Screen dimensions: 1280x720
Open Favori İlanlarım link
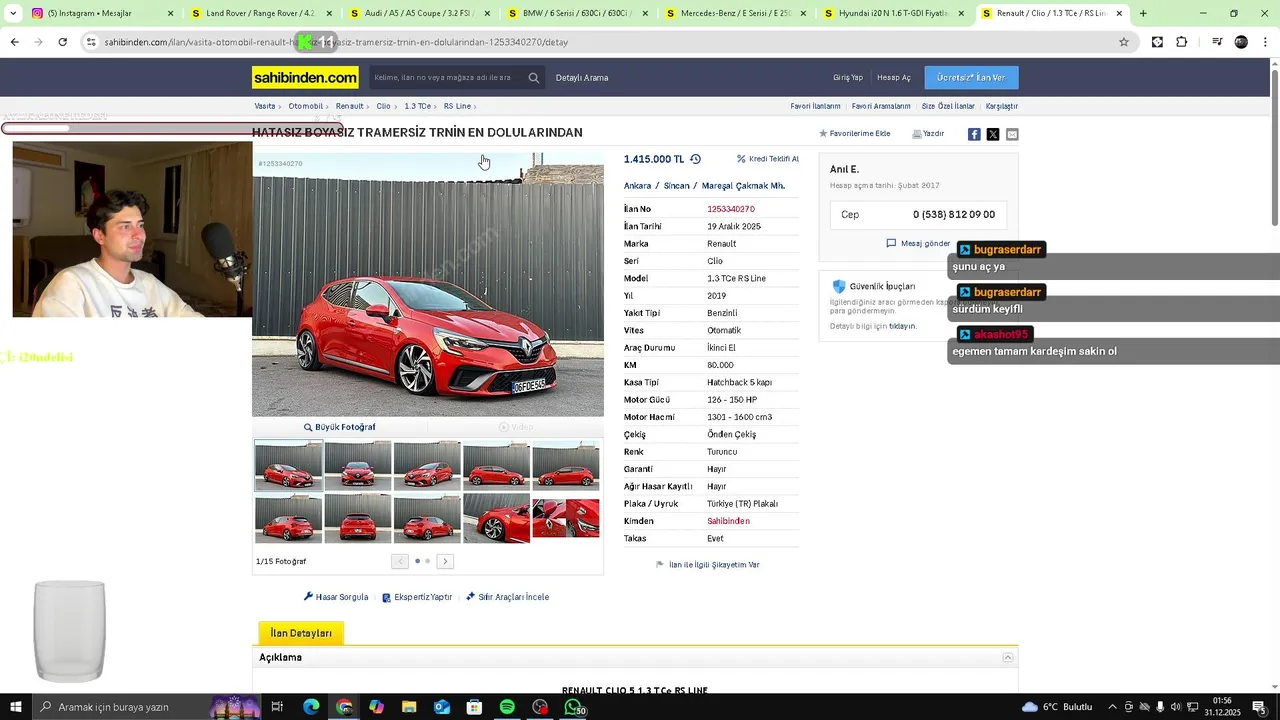(815, 106)
